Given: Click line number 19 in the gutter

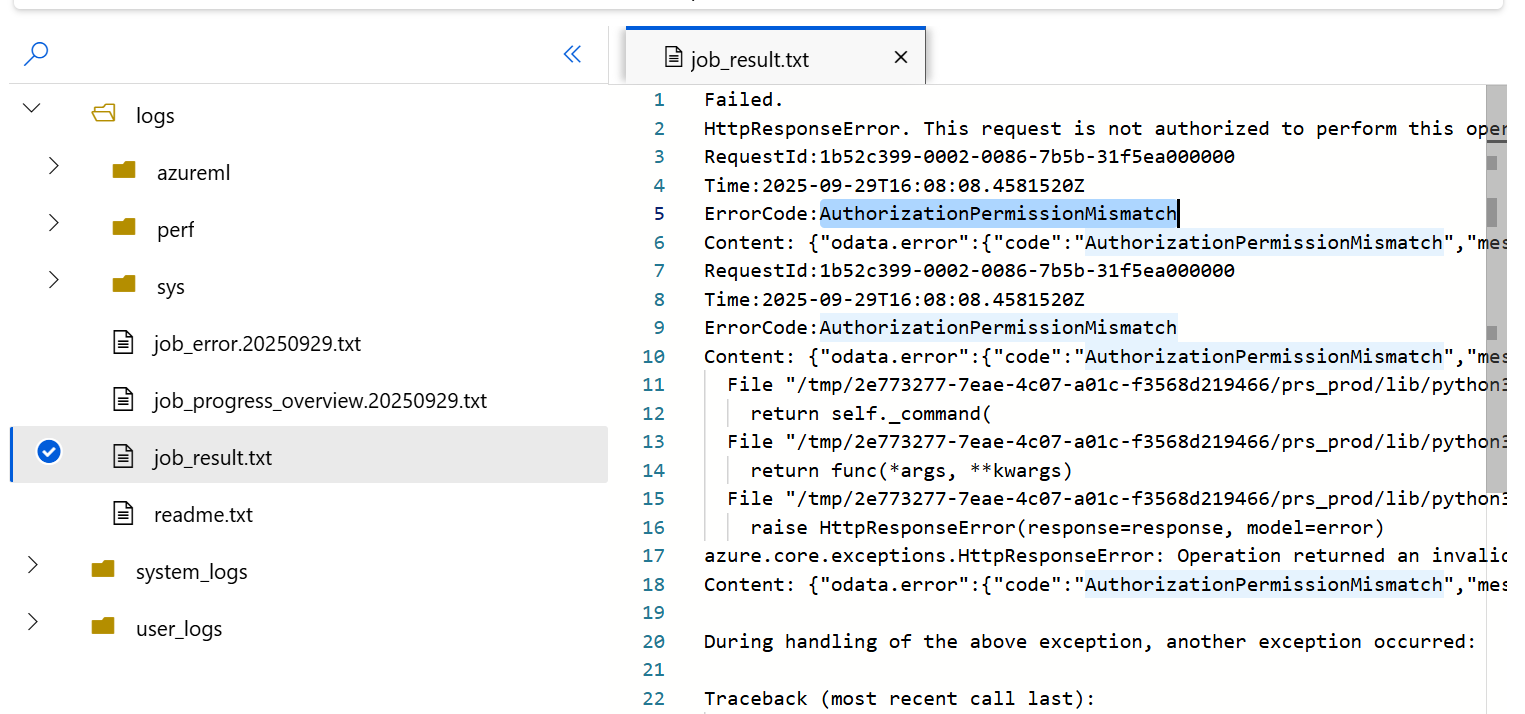Looking at the screenshot, I should [x=654, y=612].
